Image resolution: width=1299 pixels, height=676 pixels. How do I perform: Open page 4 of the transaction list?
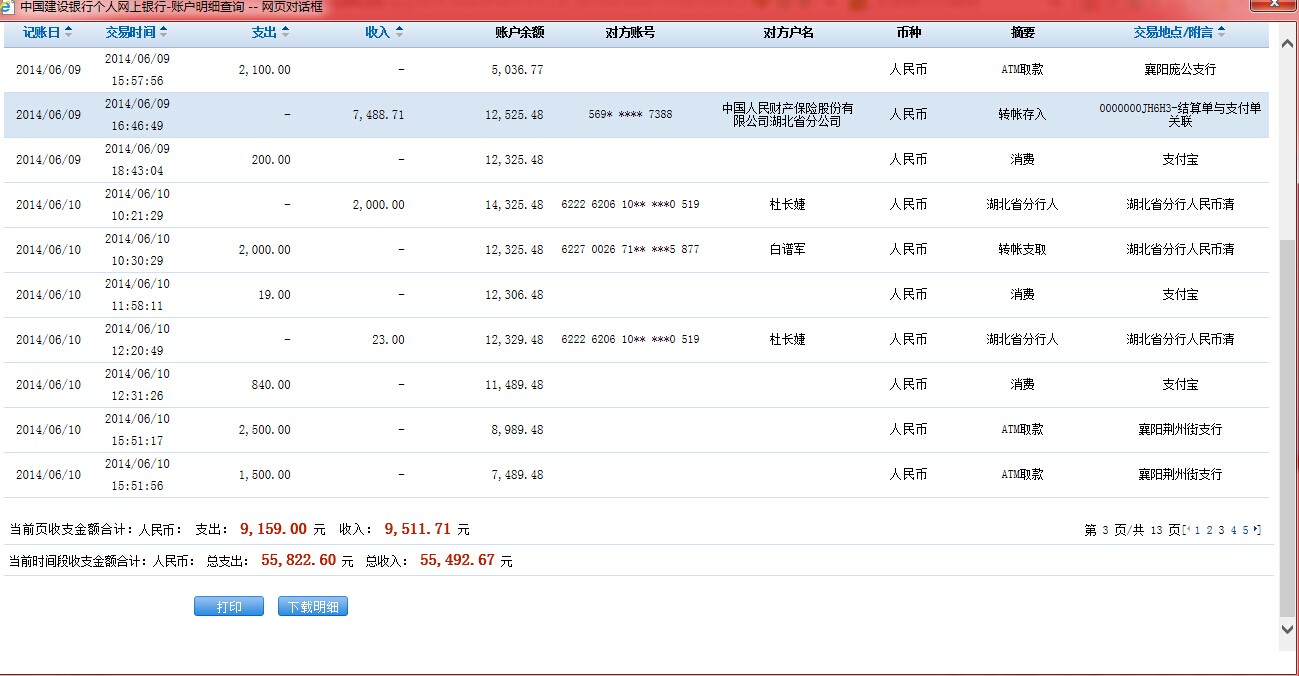(x=1233, y=530)
